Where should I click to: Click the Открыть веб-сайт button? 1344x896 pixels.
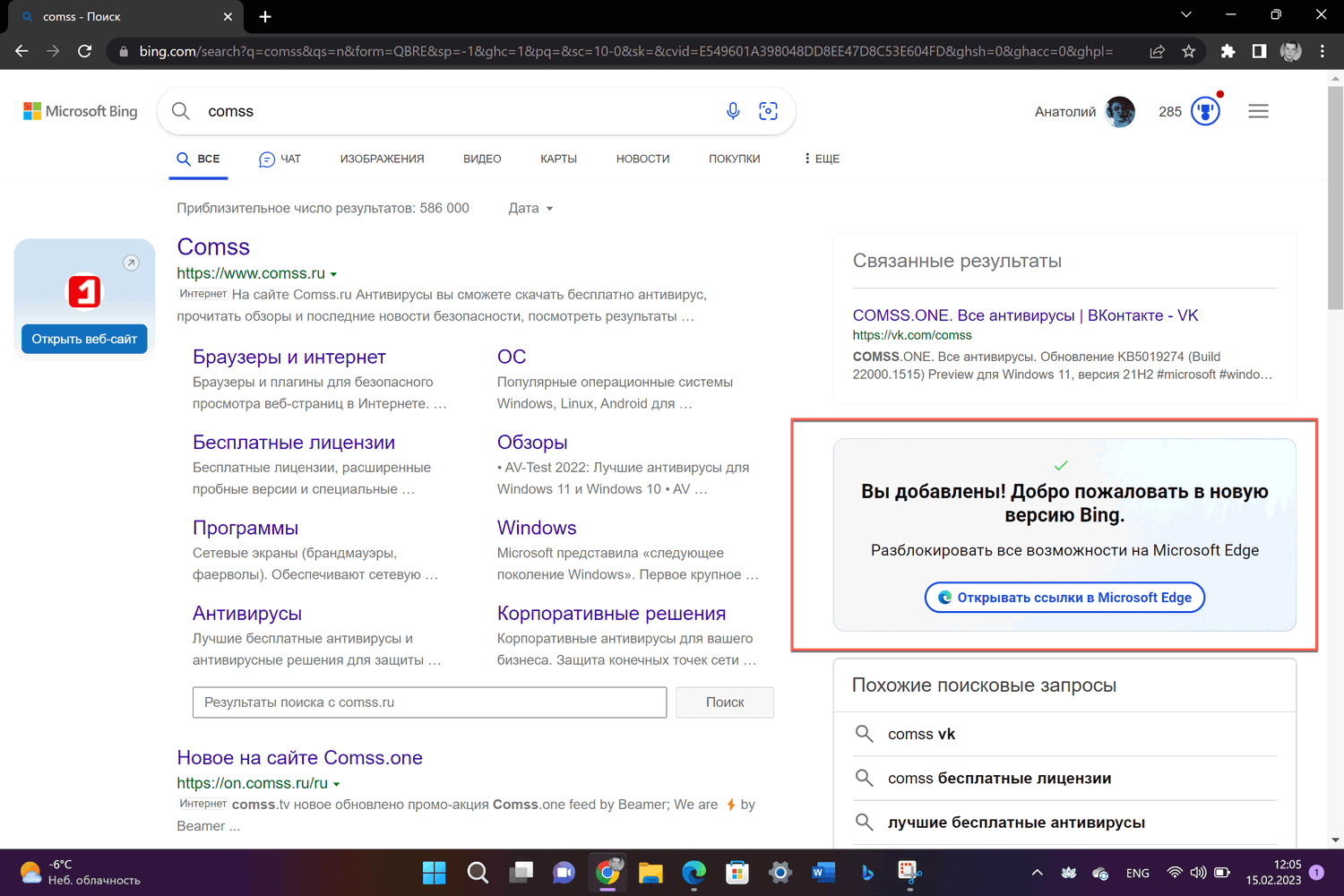pyautogui.click(x=84, y=339)
